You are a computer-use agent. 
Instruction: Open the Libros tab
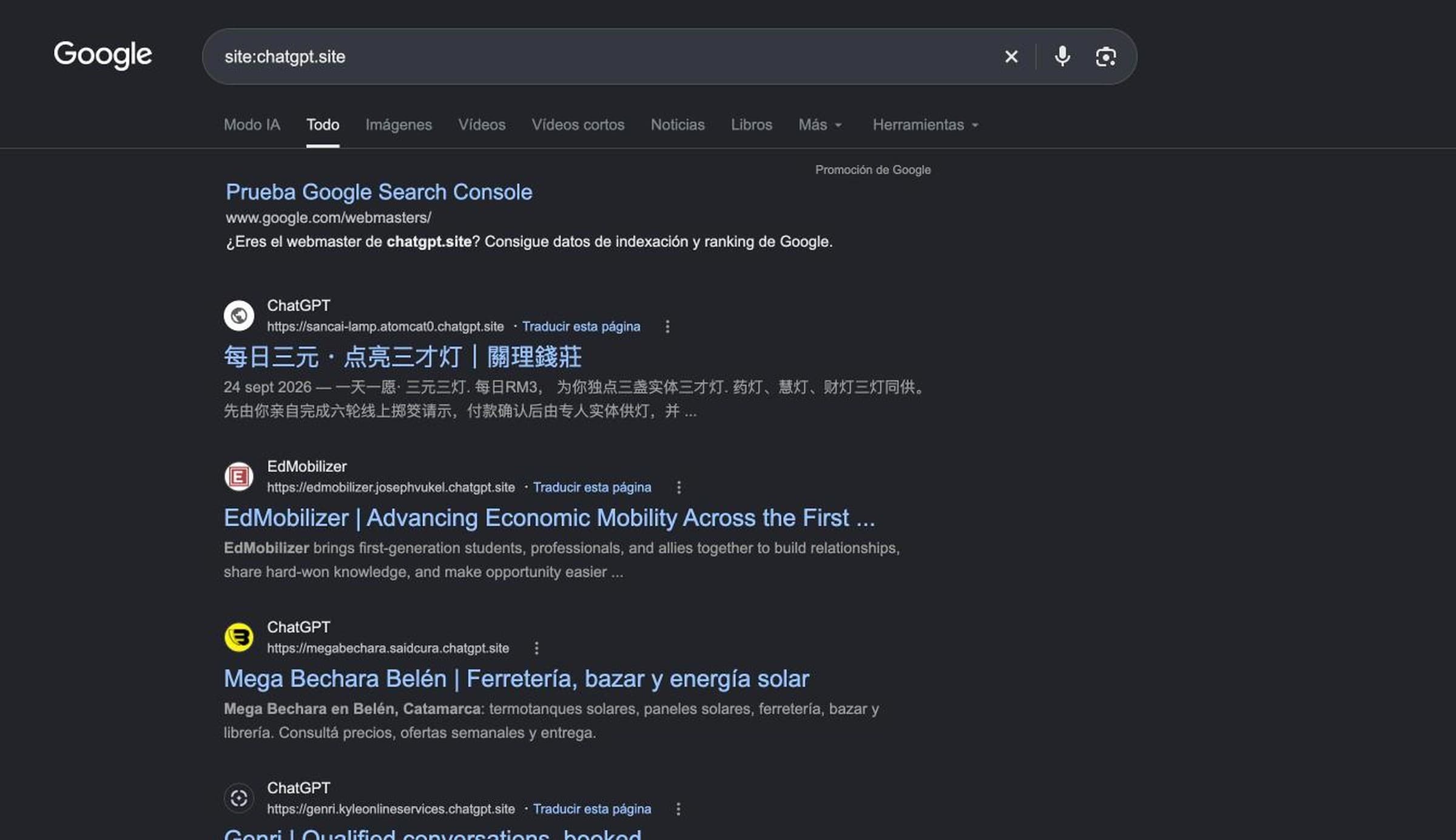[x=751, y=125]
